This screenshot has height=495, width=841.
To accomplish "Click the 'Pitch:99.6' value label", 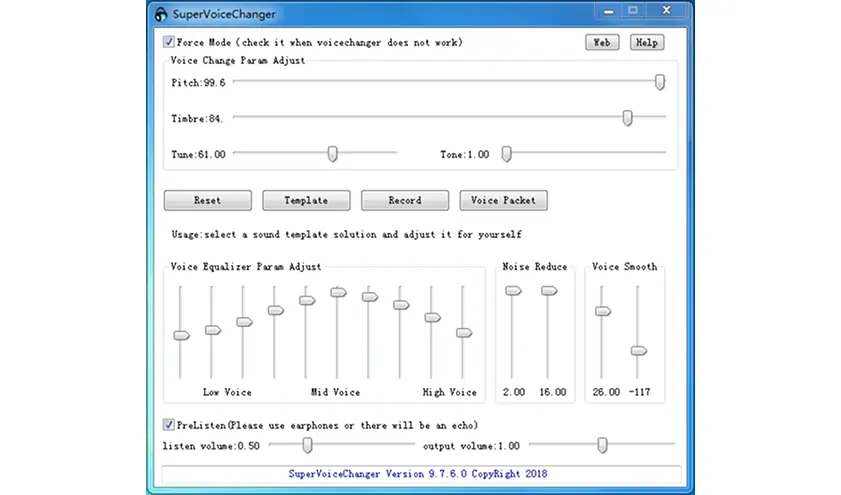I will [x=198, y=83].
